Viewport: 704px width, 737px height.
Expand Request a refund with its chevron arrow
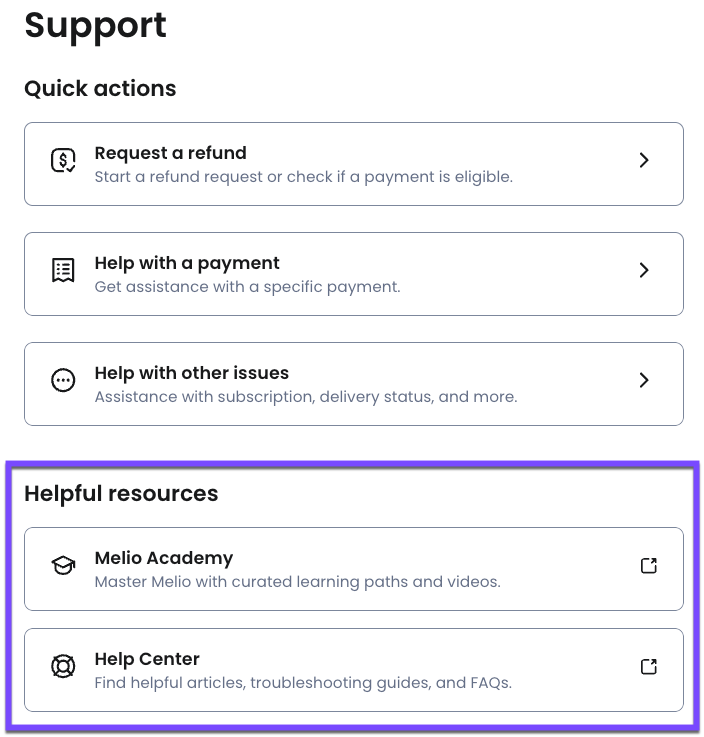[x=644, y=160]
